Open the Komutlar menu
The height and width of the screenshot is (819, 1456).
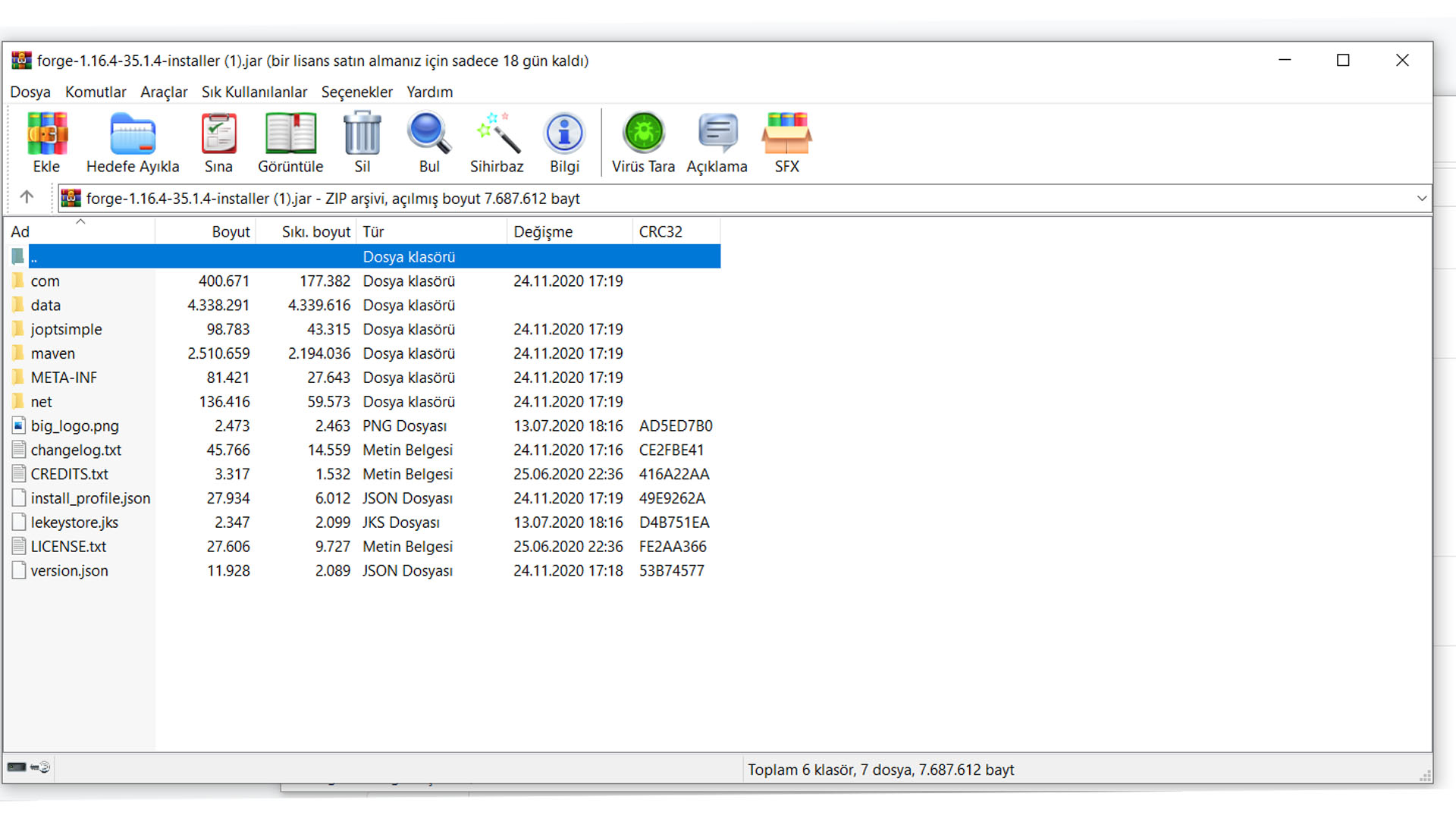pos(96,92)
